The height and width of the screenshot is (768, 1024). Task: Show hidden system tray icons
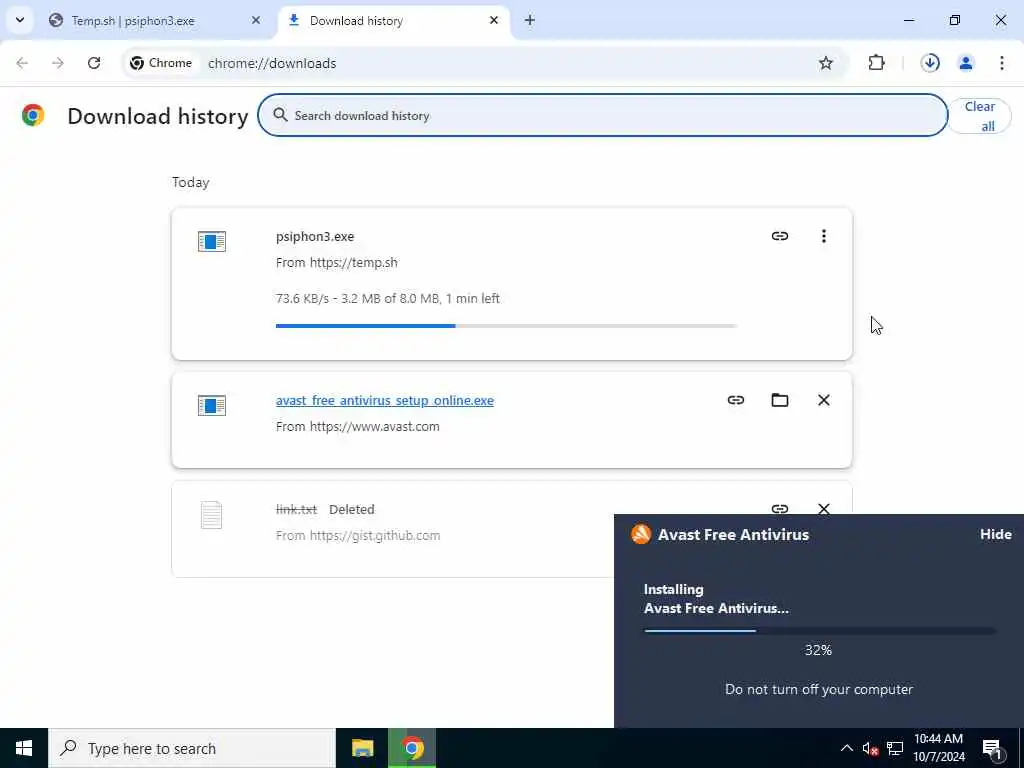click(846, 748)
